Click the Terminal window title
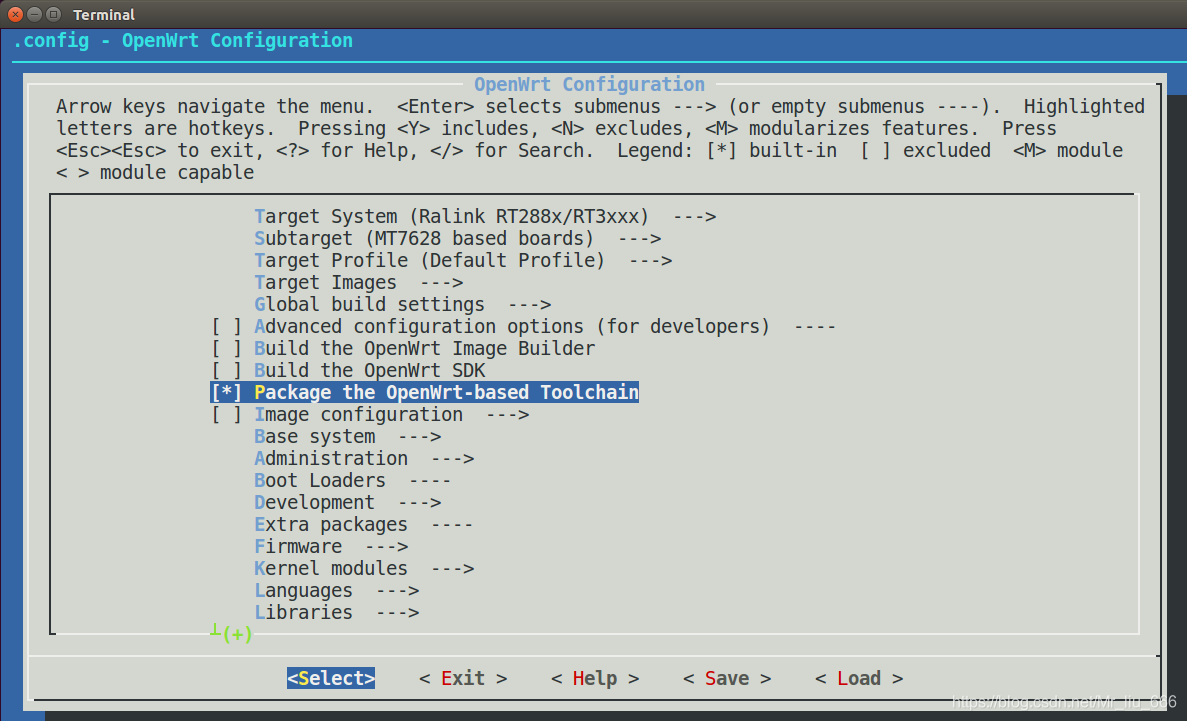 104,14
